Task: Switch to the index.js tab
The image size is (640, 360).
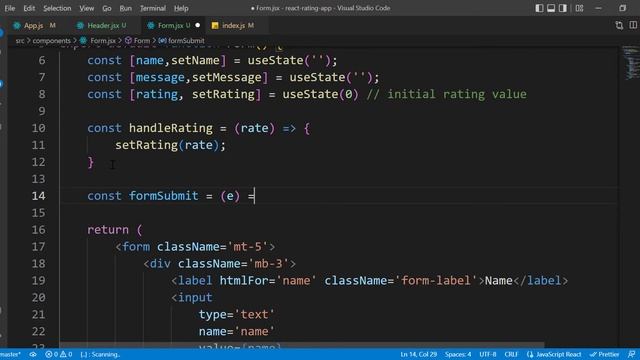Action: coord(233,25)
